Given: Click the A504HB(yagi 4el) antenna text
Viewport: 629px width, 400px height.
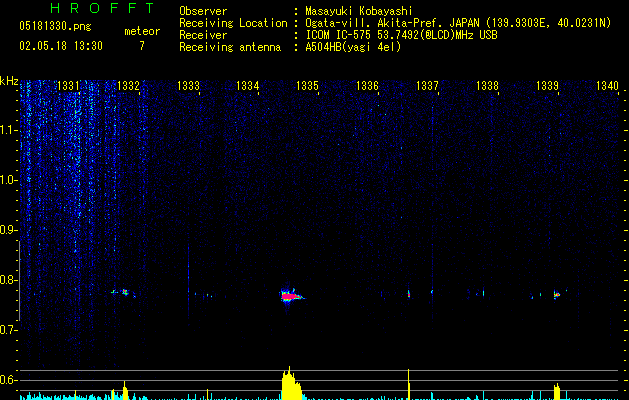Looking at the screenshot, I should pyautogui.click(x=353, y=47).
